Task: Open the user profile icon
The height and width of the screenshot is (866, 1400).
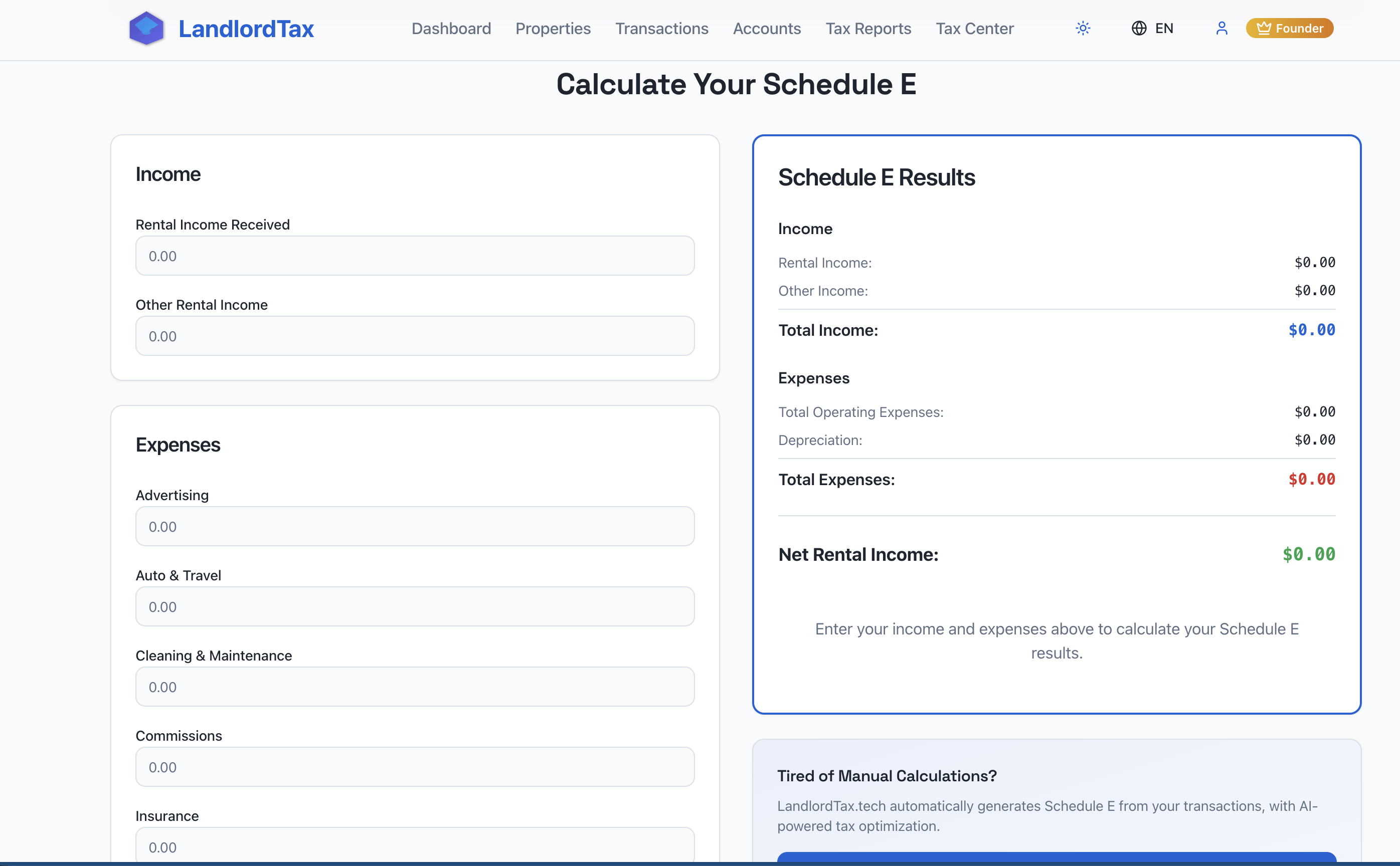Action: point(1221,29)
